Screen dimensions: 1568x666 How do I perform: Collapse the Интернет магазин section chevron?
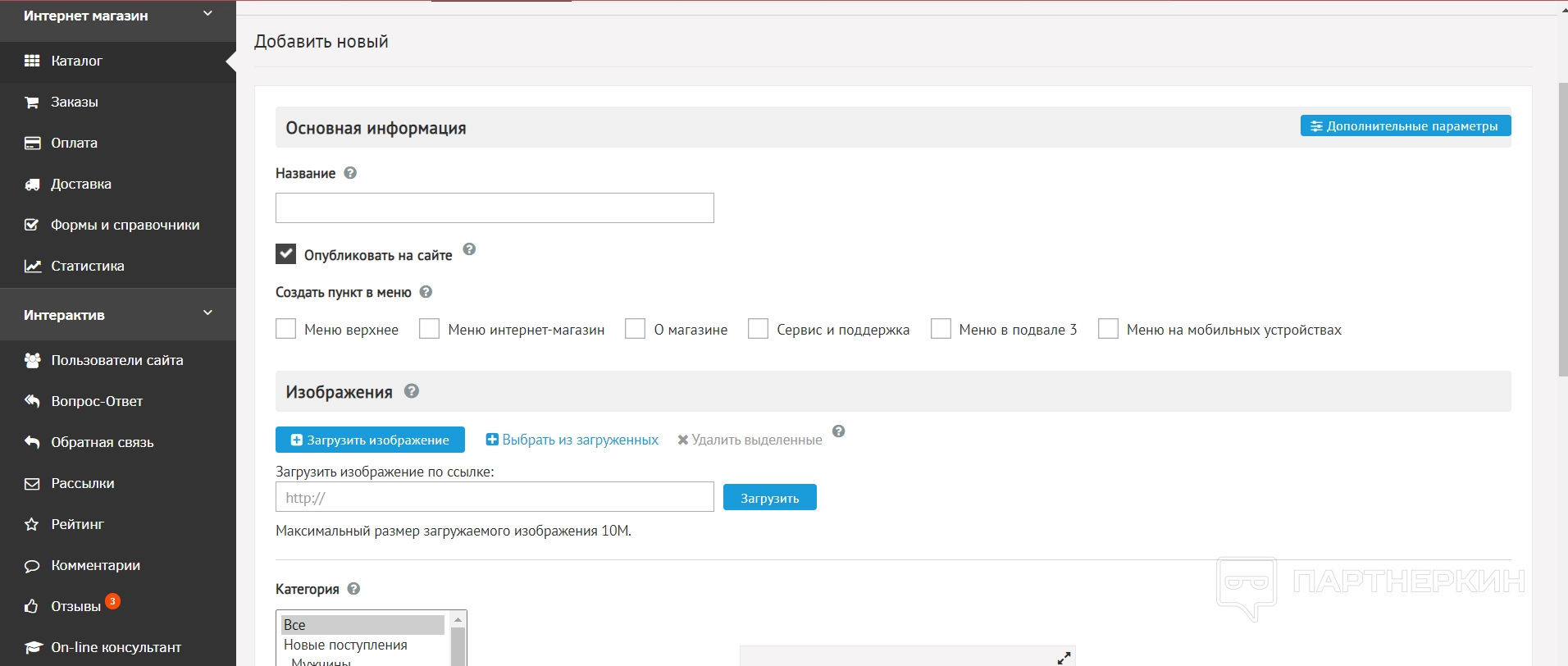[207, 14]
